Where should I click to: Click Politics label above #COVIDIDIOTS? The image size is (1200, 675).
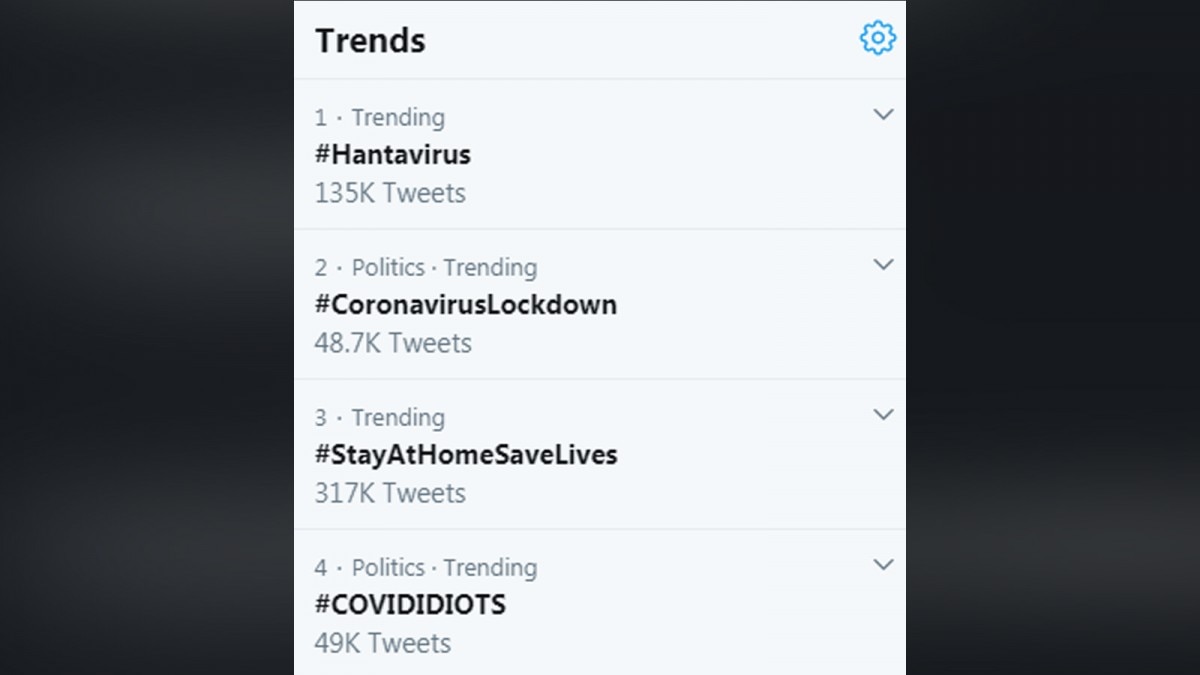[388, 568]
